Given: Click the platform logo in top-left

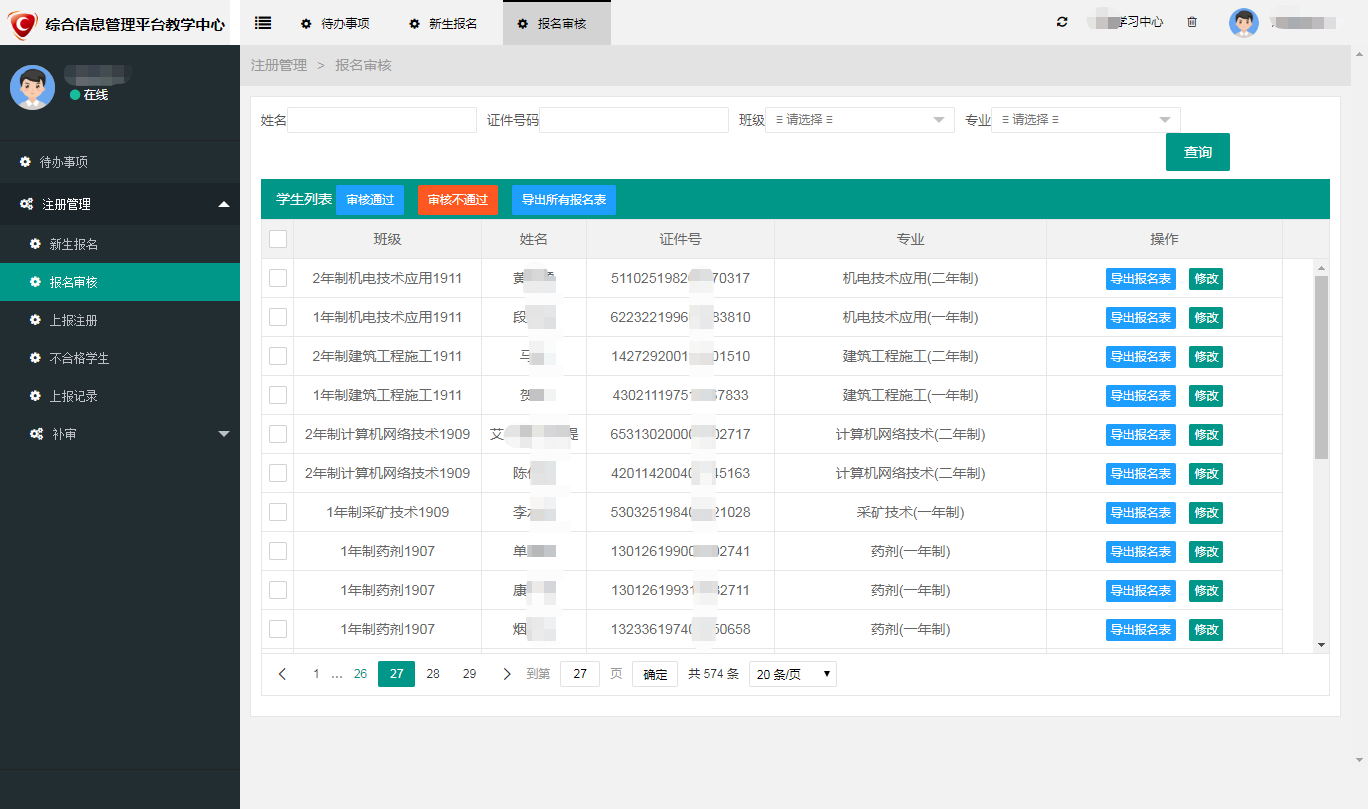Looking at the screenshot, I should pyautogui.click(x=23, y=24).
